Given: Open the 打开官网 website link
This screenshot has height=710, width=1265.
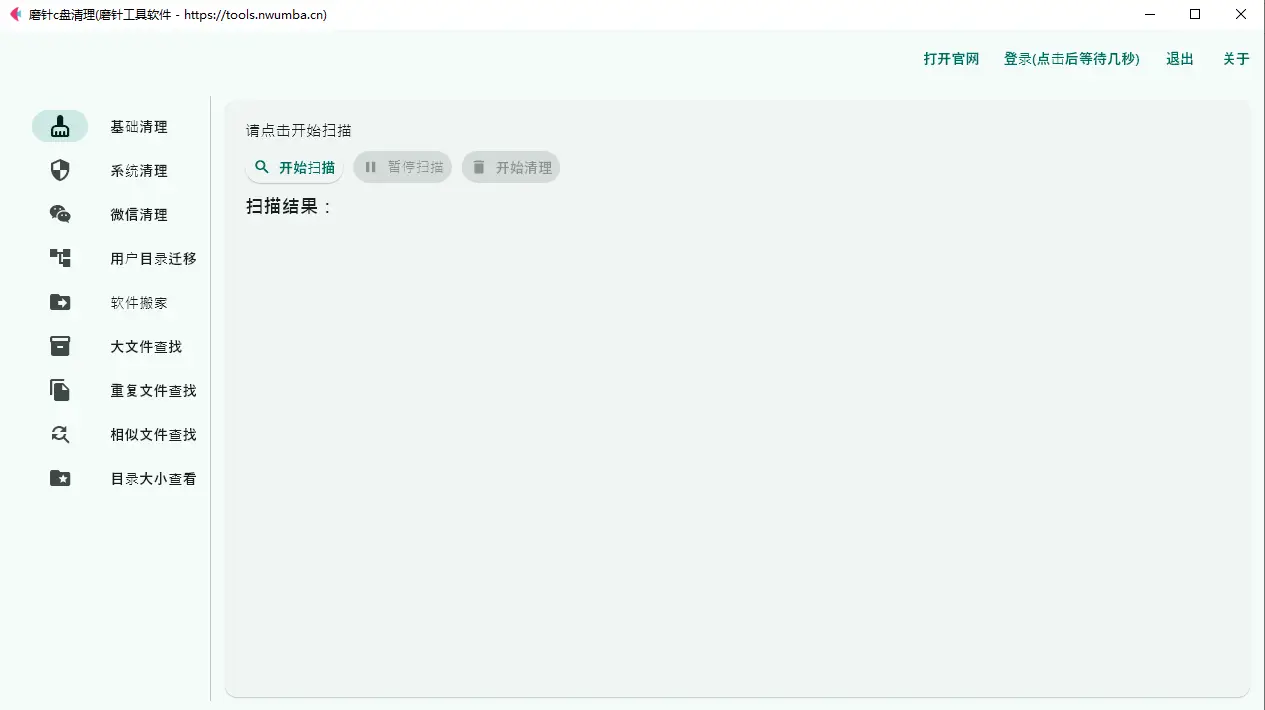Looking at the screenshot, I should (951, 59).
